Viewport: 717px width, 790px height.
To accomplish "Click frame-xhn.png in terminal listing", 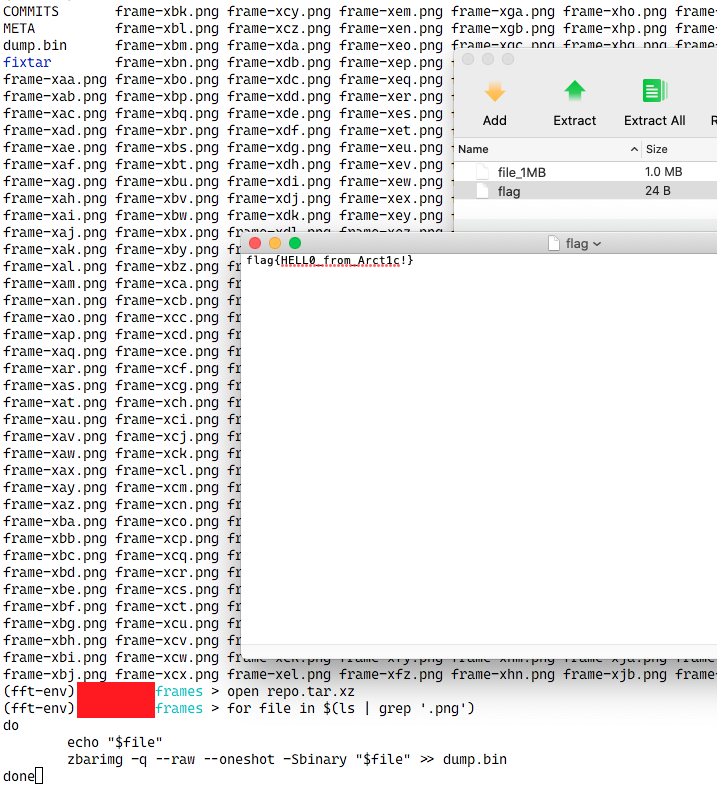I will click(x=503, y=674).
